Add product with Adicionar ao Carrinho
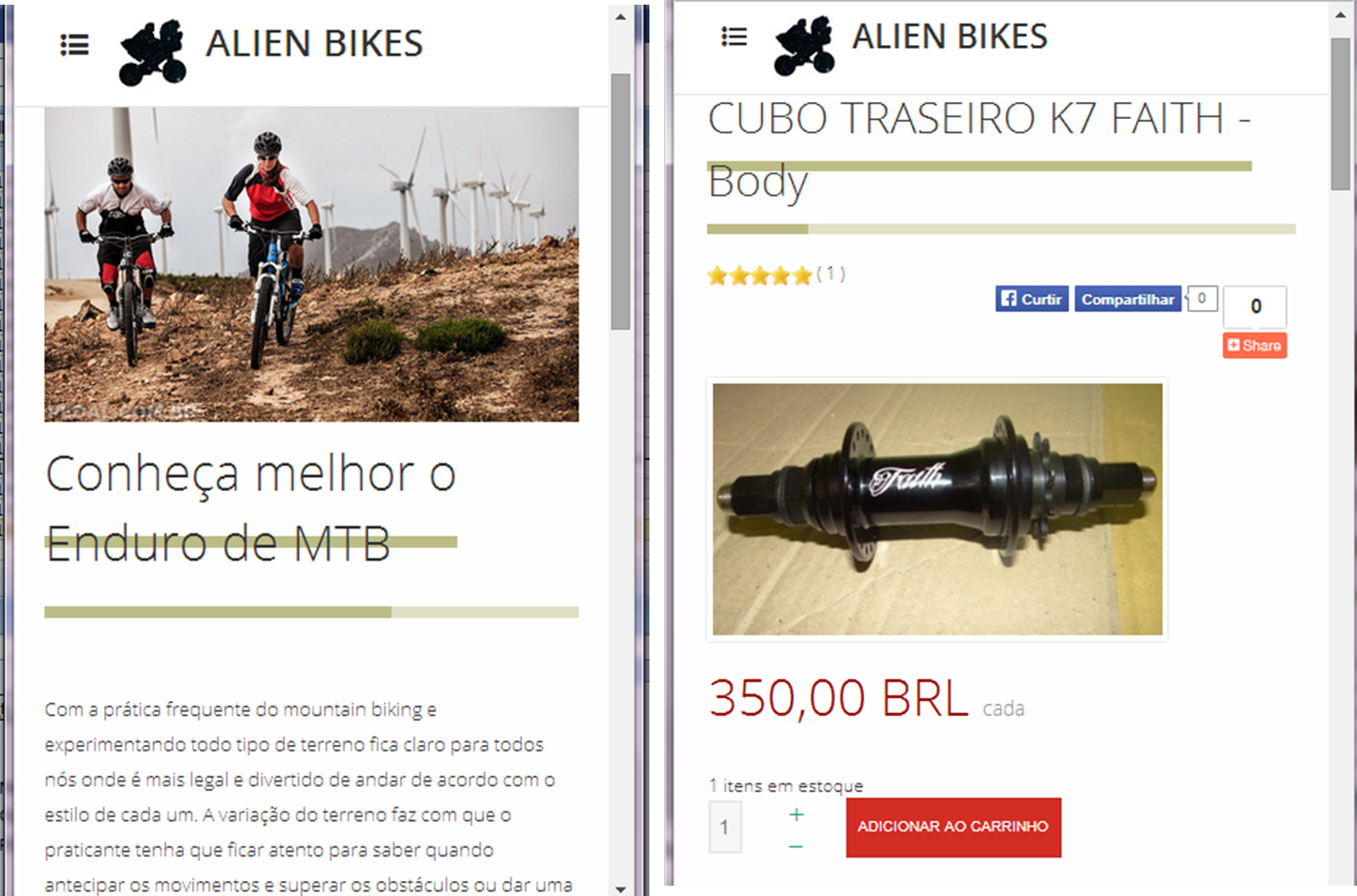The height and width of the screenshot is (896, 1357). pyautogui.click(x=953, y=827)
